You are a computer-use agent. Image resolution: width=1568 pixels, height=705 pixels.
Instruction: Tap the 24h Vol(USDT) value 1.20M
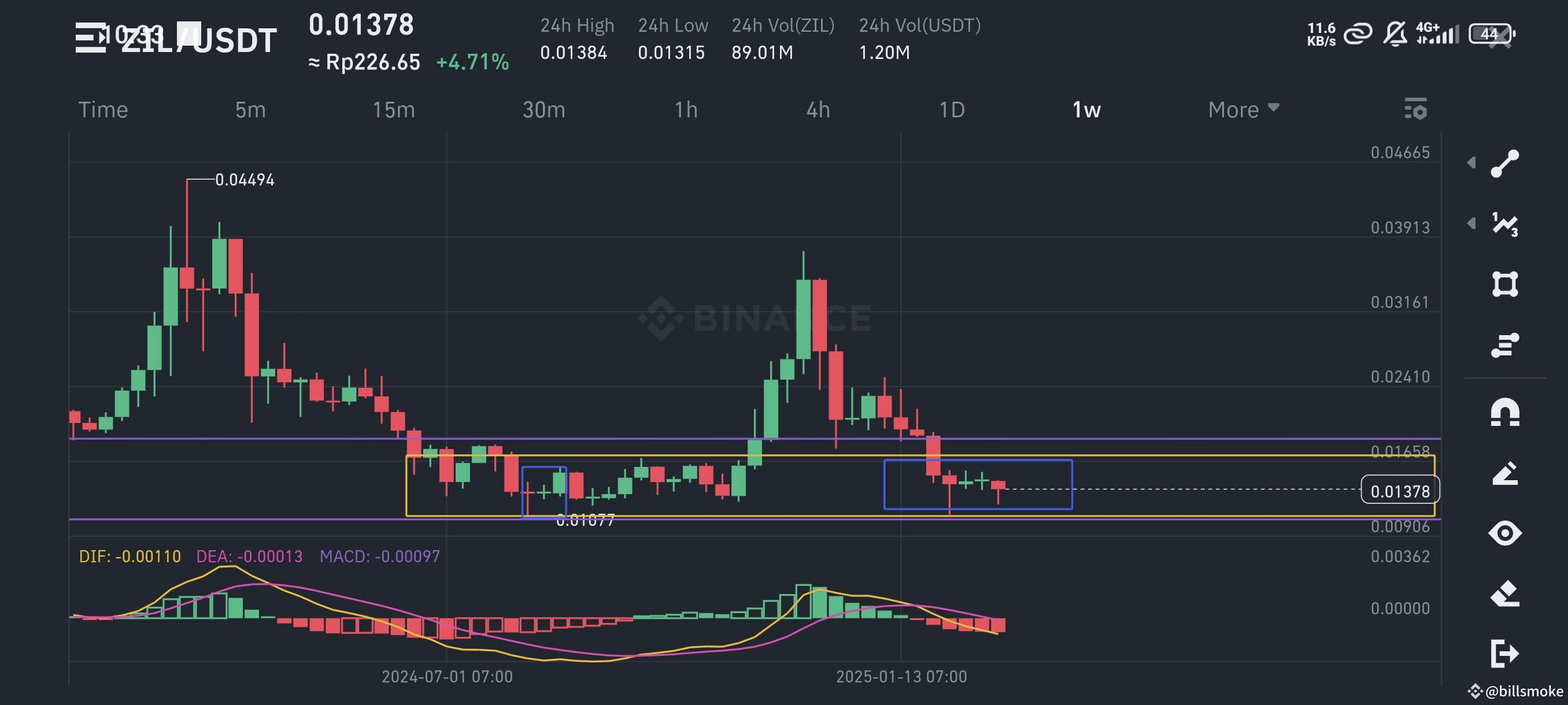(884, 53)
